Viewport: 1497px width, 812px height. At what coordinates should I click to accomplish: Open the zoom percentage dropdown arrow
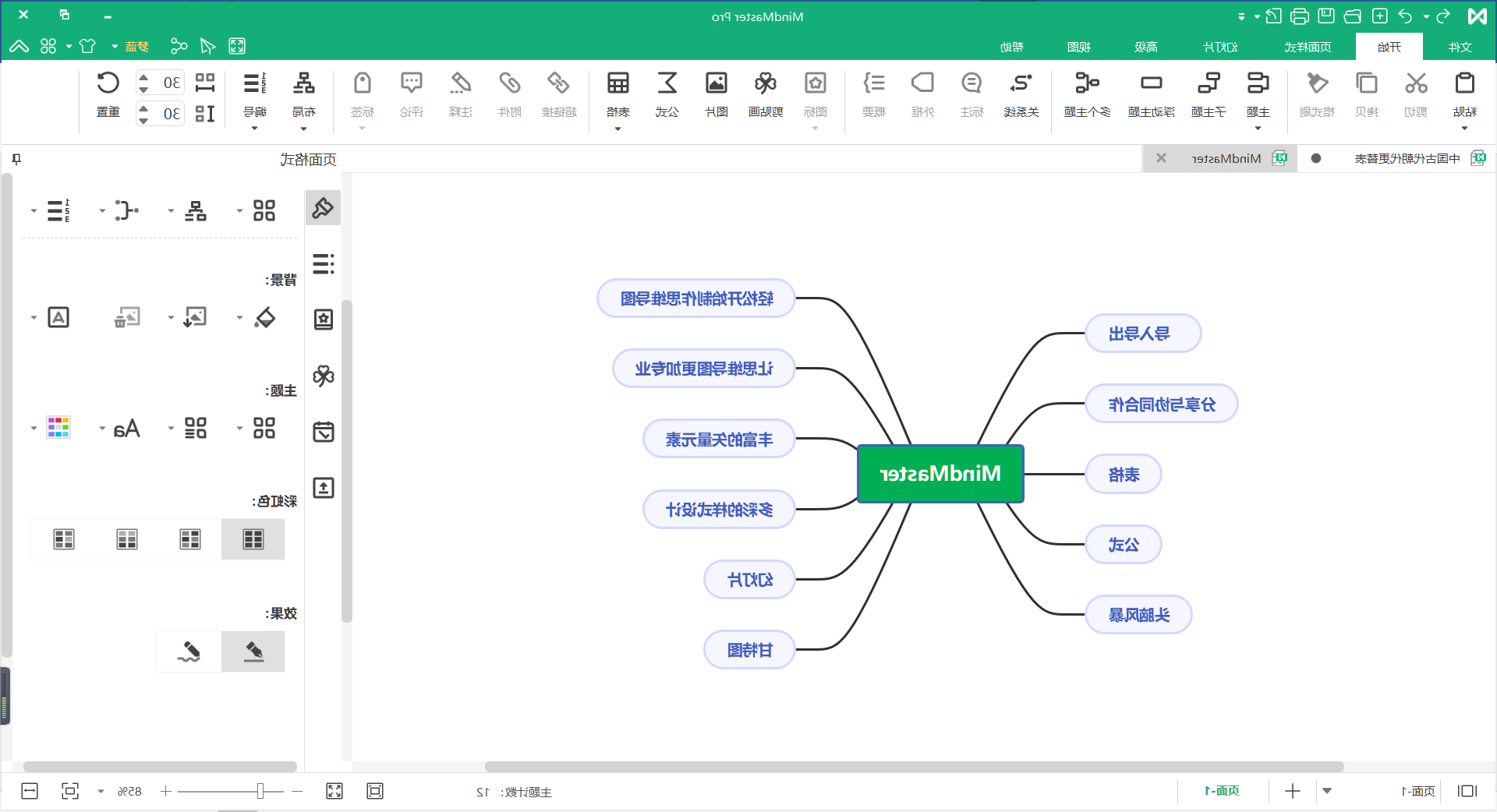[101, 792]
